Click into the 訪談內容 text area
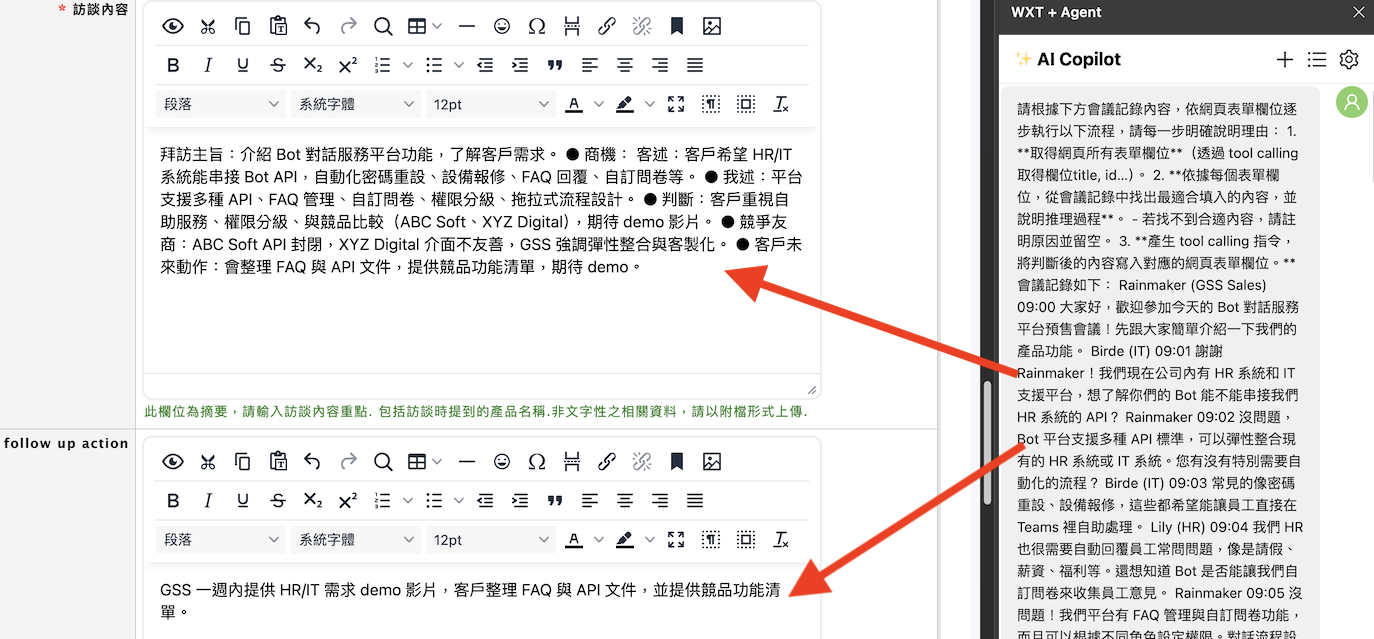The image size is (1374, 639). (x=482, y=250)
